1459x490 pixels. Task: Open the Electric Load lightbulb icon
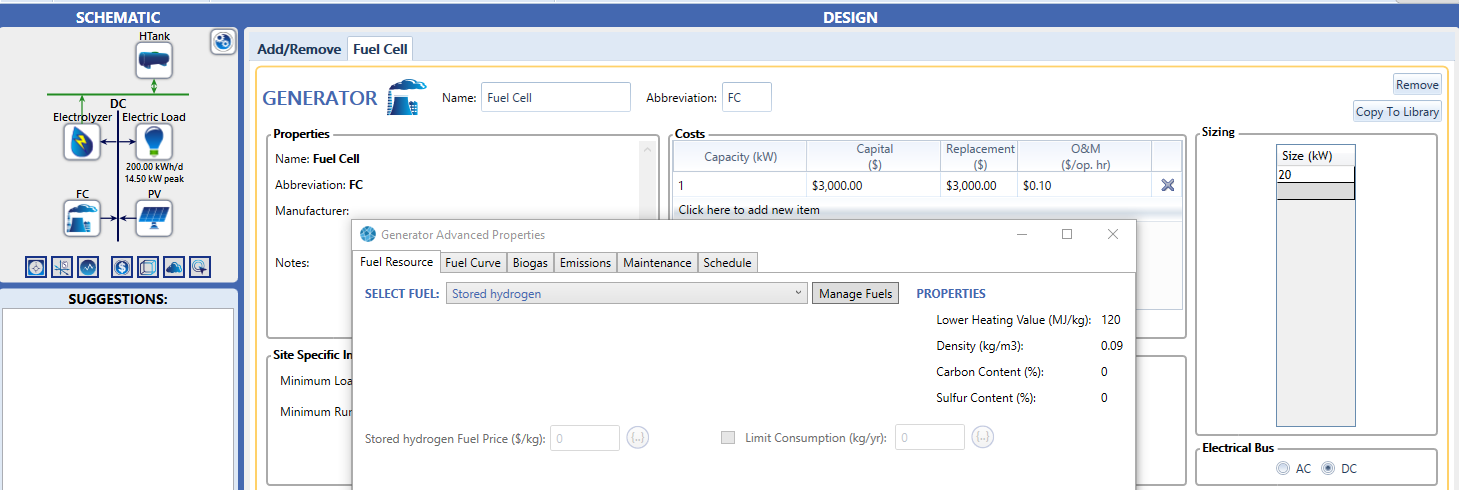click(x=153, y=141)
